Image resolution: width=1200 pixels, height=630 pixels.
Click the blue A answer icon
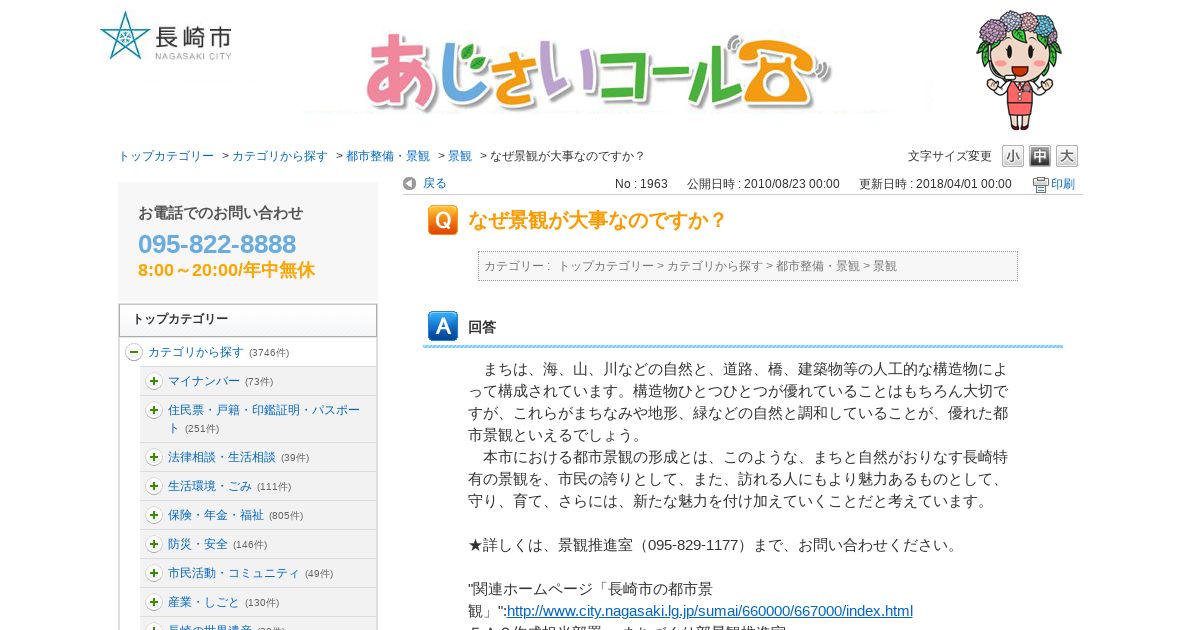point(443,326)
